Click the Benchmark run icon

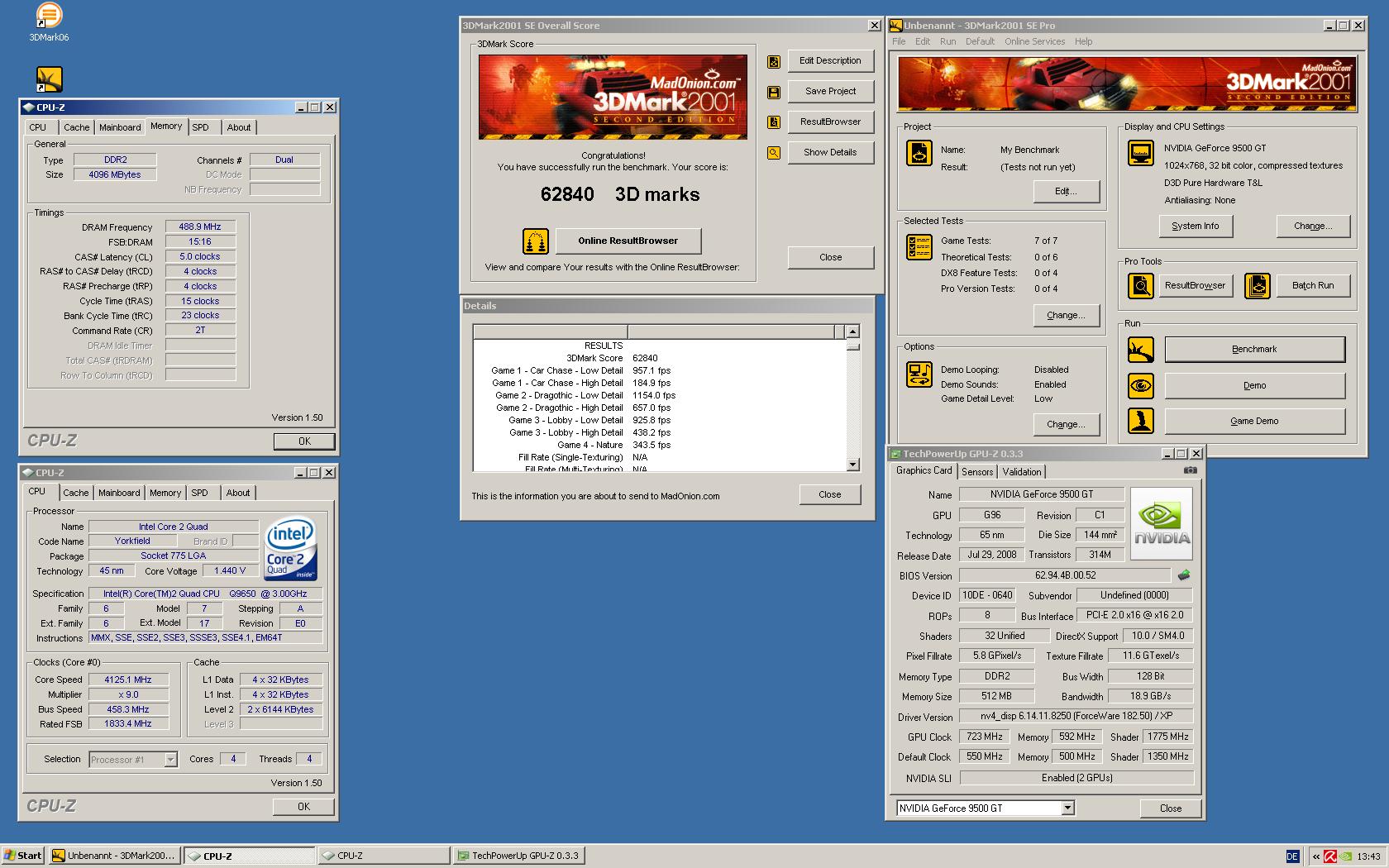pyautogui.click(x=1141, y=350)
